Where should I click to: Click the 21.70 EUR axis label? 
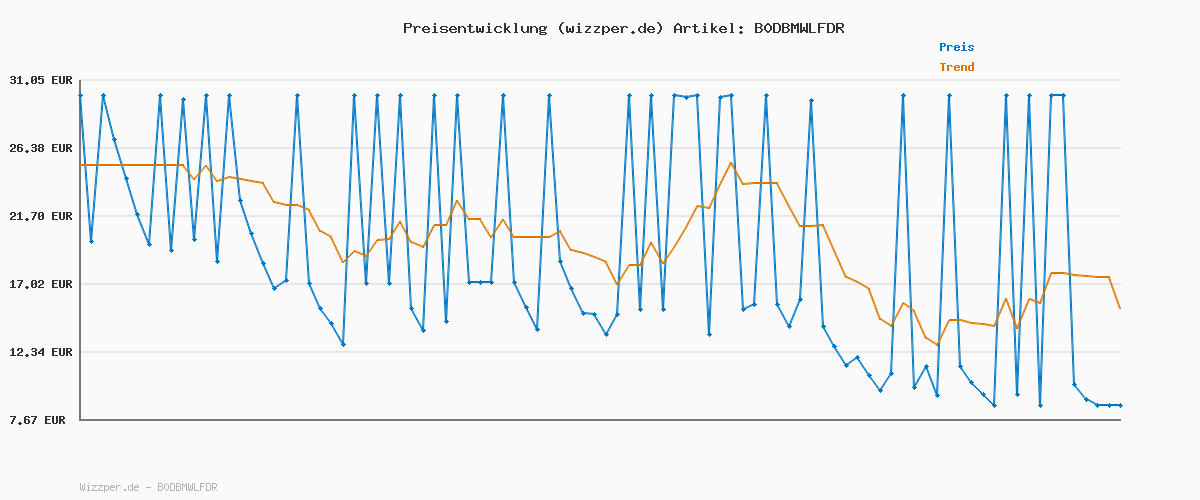41,216
